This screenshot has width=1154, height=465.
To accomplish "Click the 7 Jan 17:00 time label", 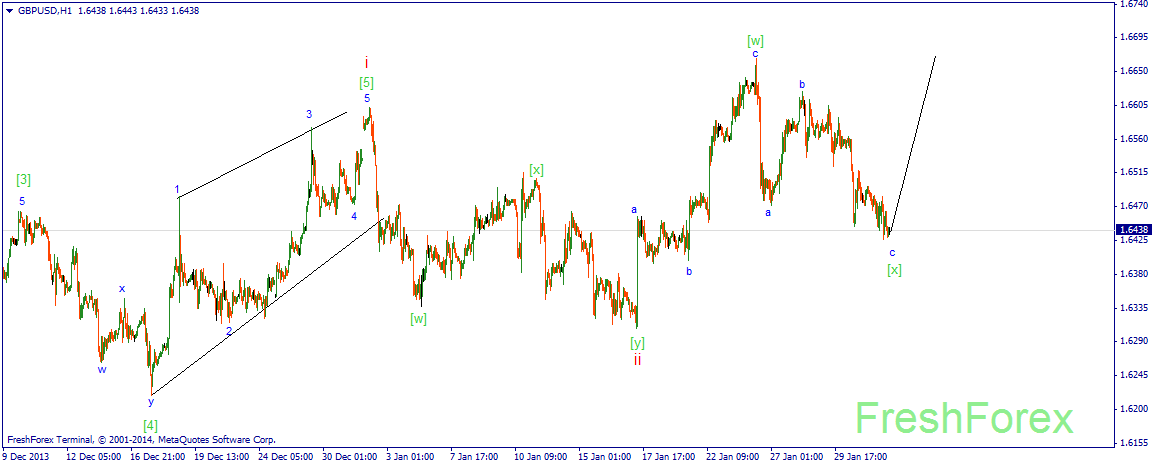I will pyautogui.click(x=476, y=456).
